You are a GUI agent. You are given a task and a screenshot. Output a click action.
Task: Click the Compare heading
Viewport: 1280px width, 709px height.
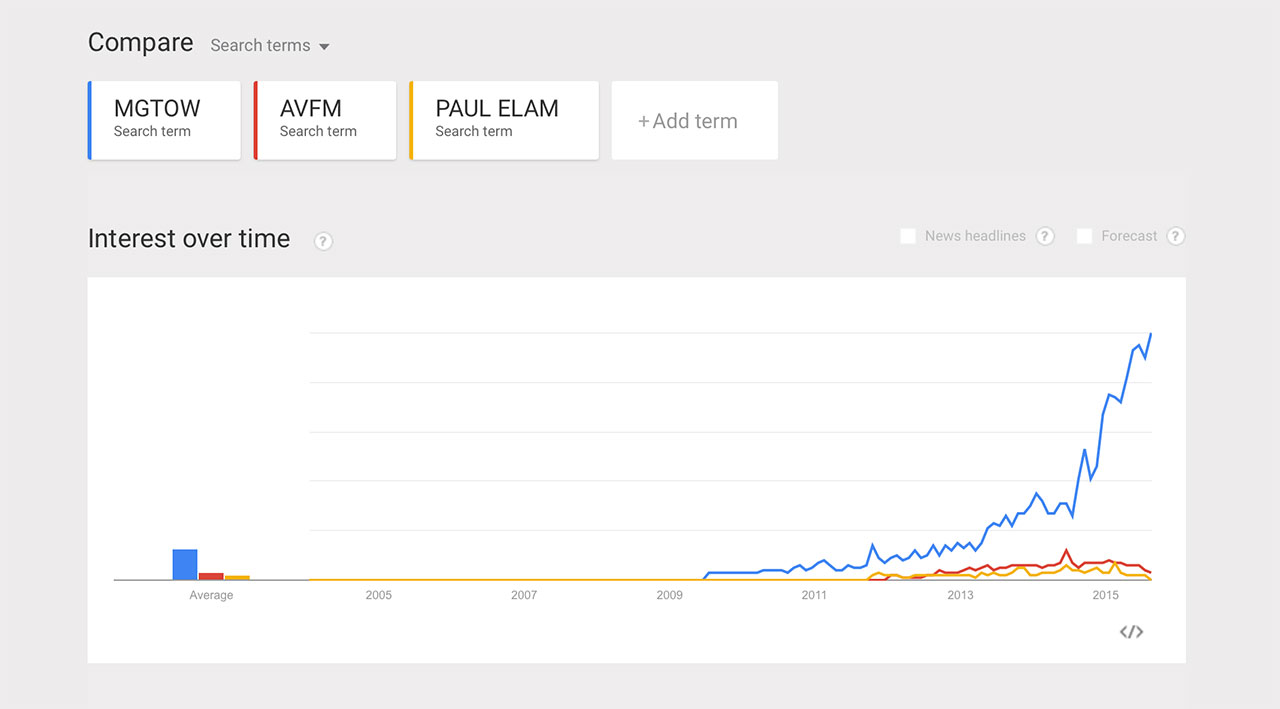[x=140, y=43]
